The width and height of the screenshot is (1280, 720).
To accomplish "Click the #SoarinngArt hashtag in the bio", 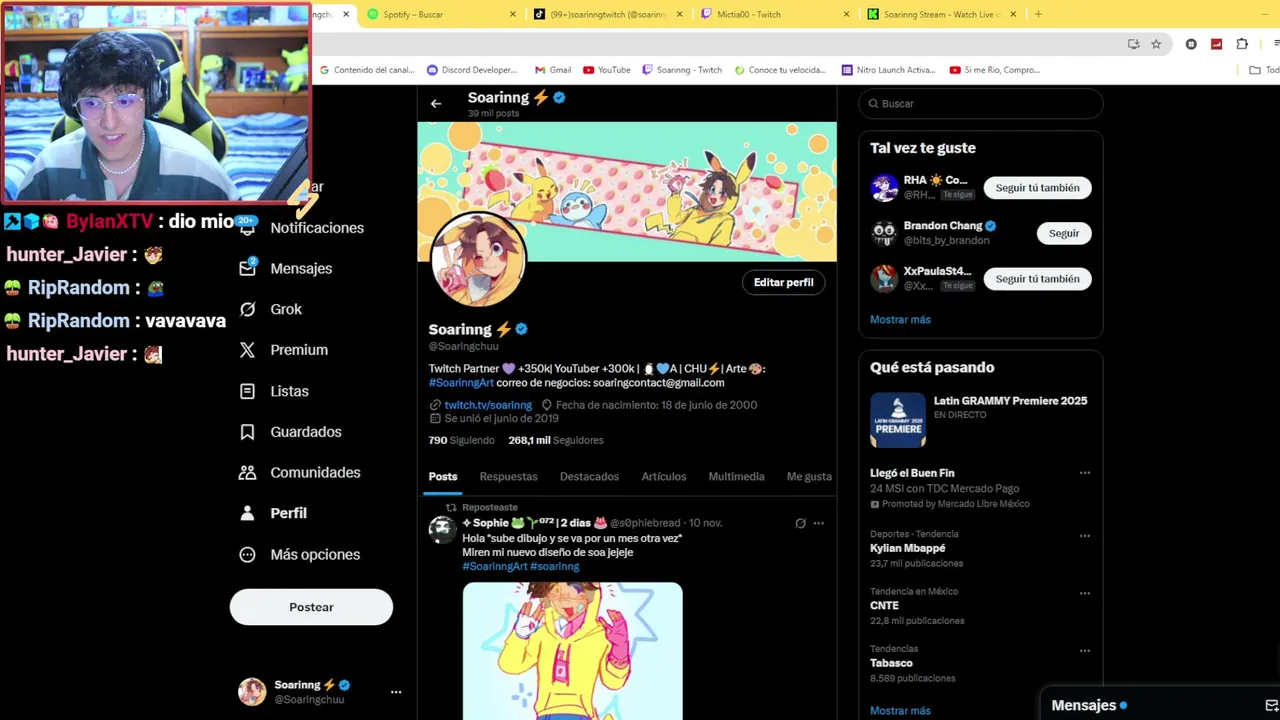I will [x=461, y=383].
